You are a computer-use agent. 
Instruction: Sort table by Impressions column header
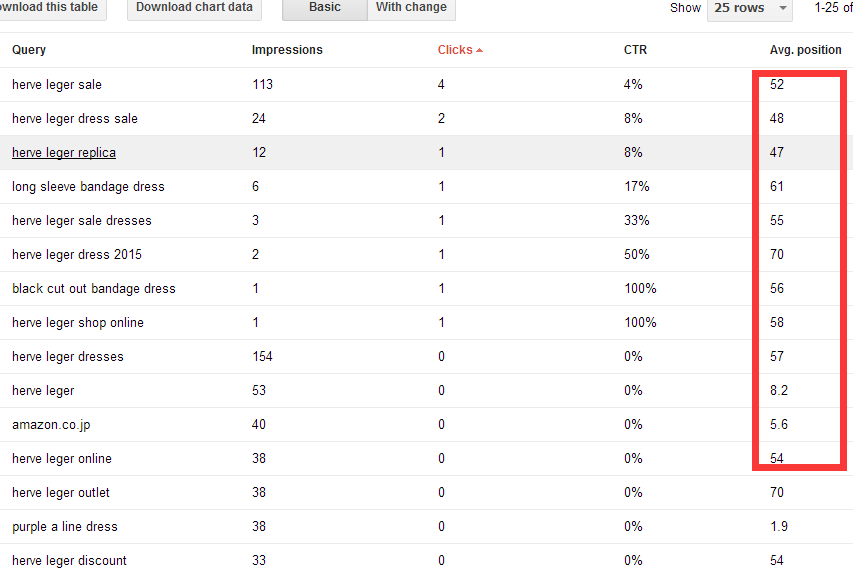[x=287, y=50]
